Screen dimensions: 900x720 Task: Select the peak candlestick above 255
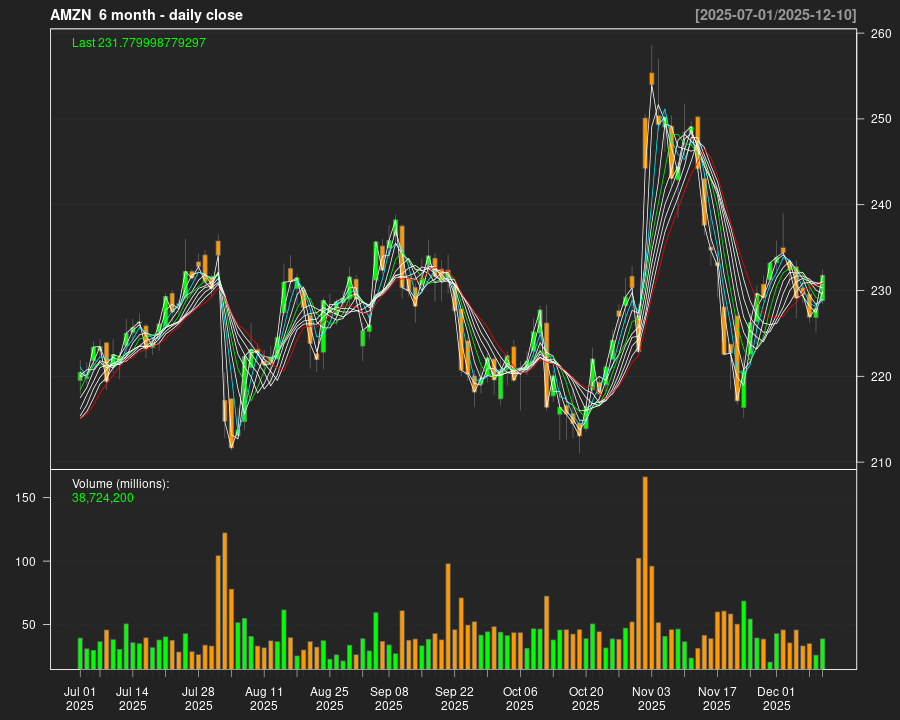653,80
